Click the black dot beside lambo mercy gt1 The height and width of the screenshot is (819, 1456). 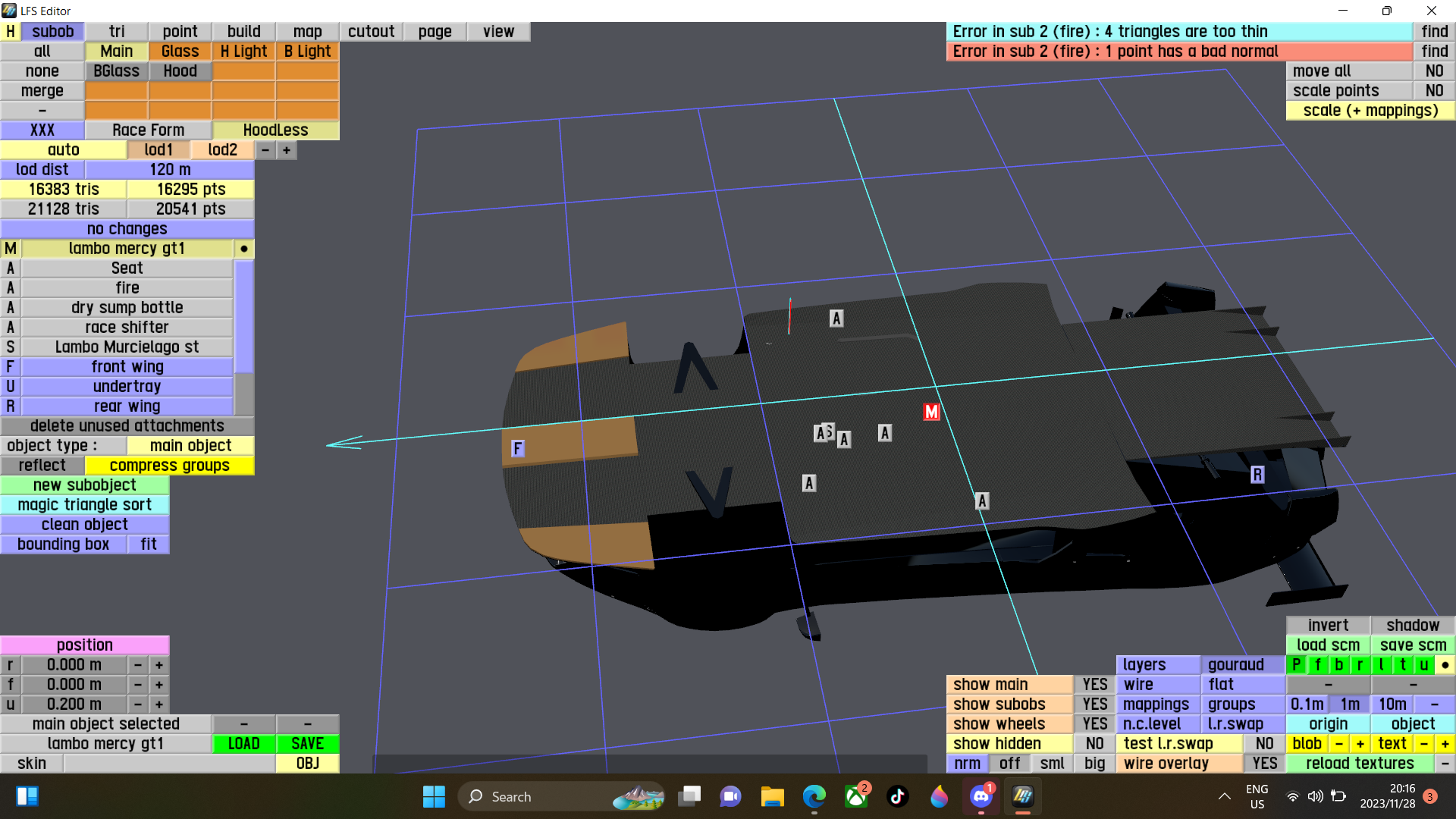tap(243, 249)
